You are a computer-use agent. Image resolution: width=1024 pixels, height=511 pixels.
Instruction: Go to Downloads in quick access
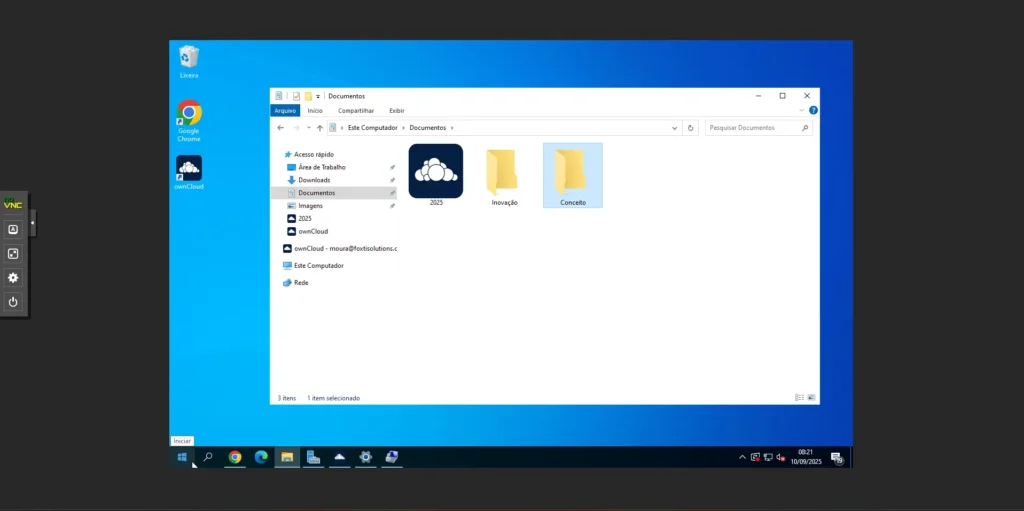pyautogui.click(x=313, y=180)
